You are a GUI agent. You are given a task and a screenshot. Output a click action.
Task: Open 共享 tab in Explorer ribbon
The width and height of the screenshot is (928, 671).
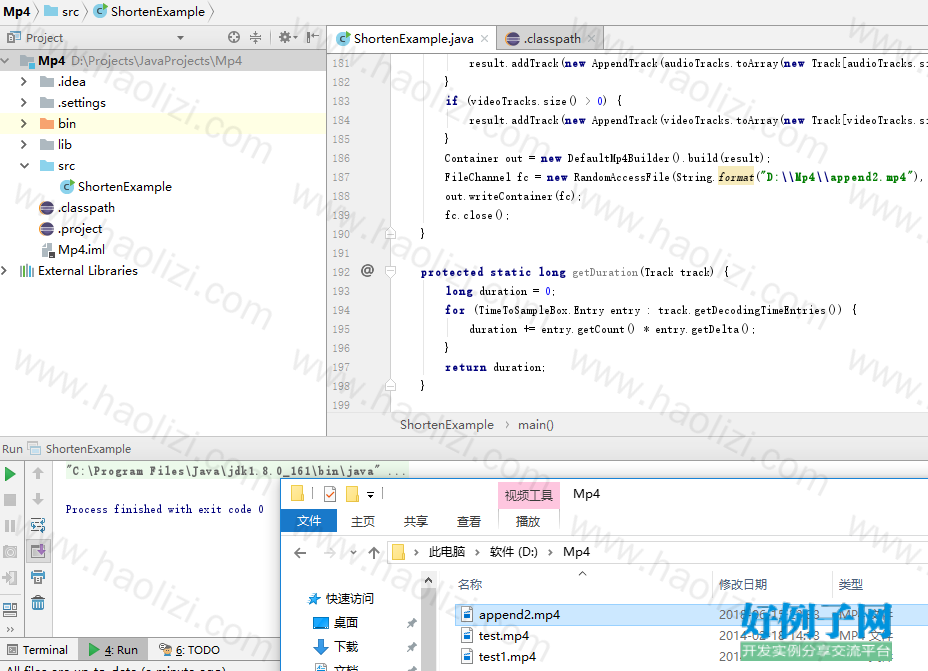416,521
